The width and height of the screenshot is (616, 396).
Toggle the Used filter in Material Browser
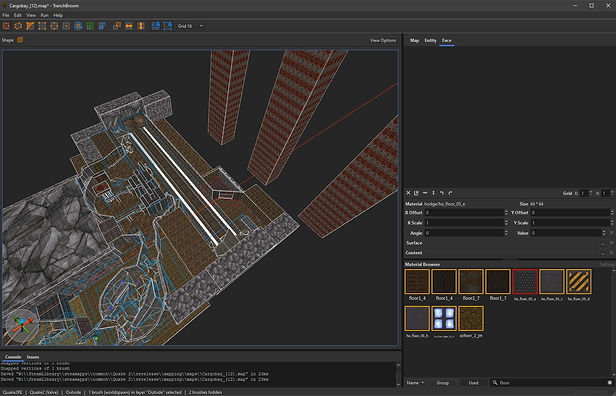point(473,383)
